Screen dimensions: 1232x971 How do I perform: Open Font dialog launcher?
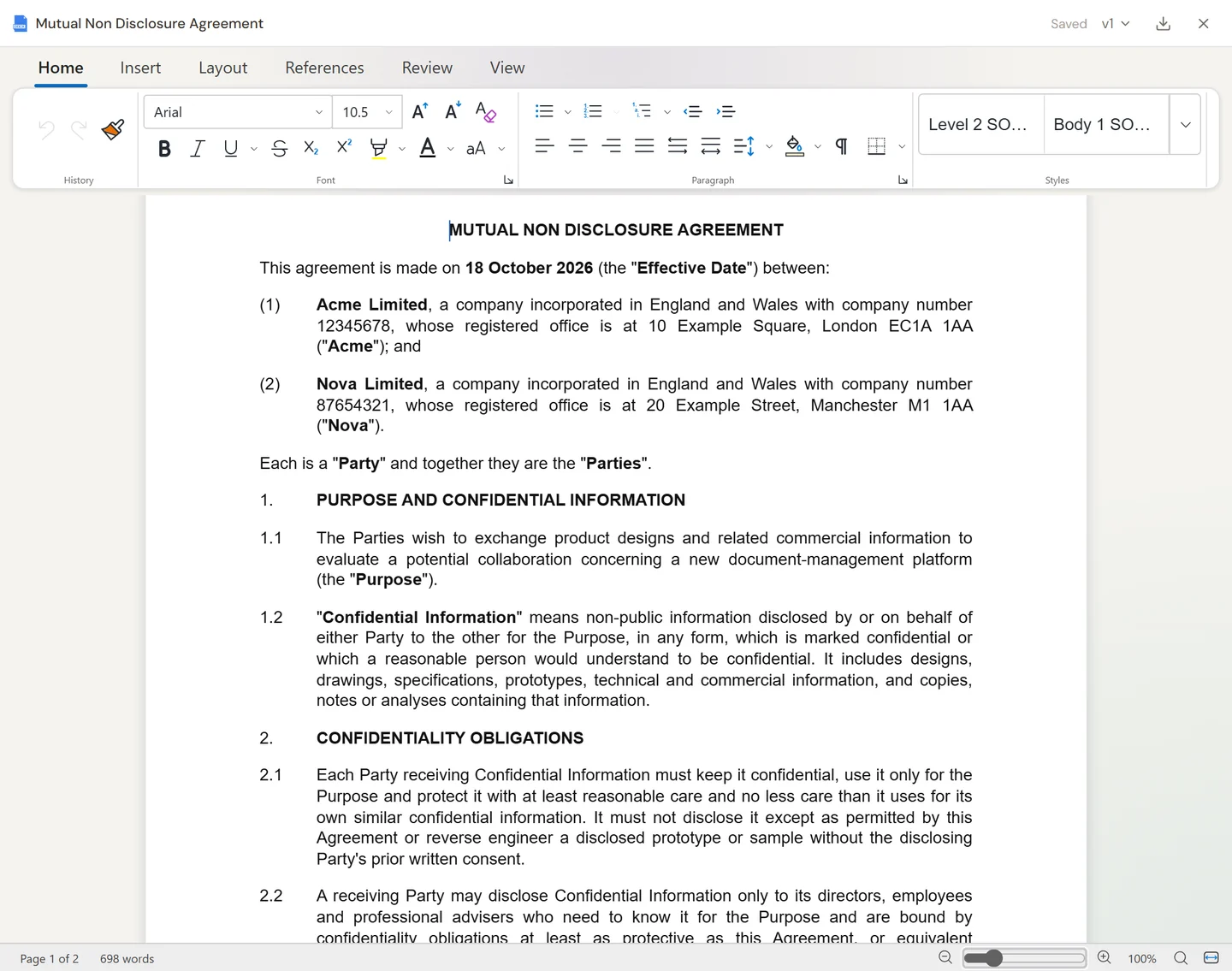[x=508, y=180]
